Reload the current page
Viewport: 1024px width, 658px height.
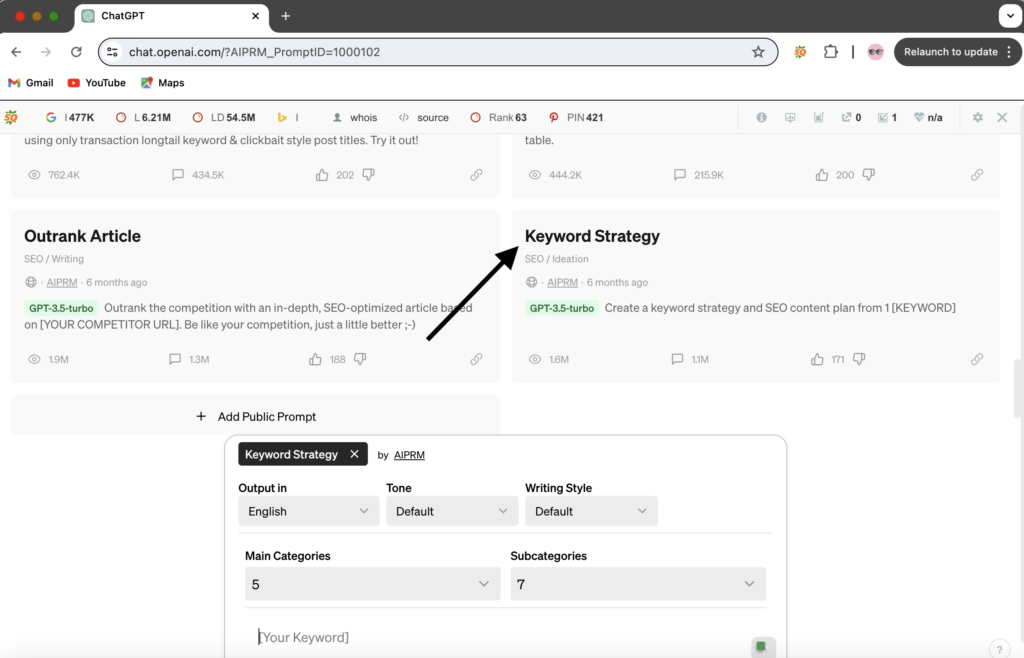pos(76,52)
